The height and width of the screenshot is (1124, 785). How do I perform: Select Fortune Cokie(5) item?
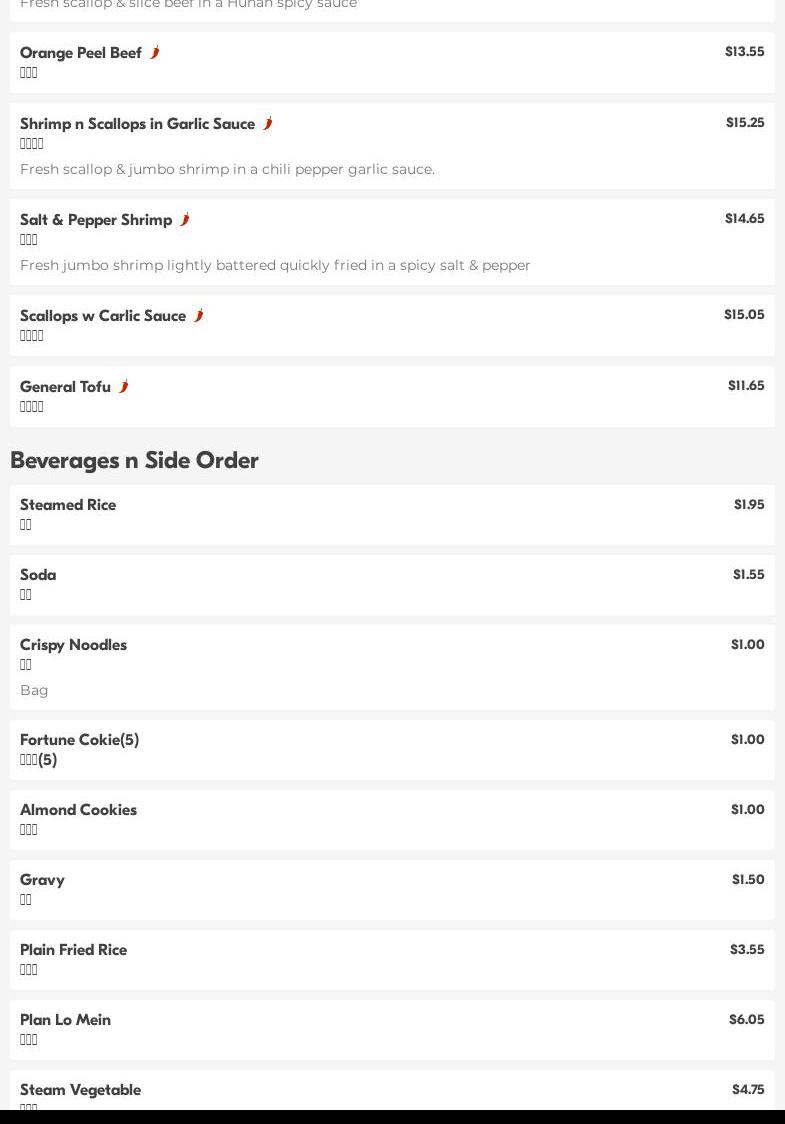pyautogui.click(x=79, y=740)
